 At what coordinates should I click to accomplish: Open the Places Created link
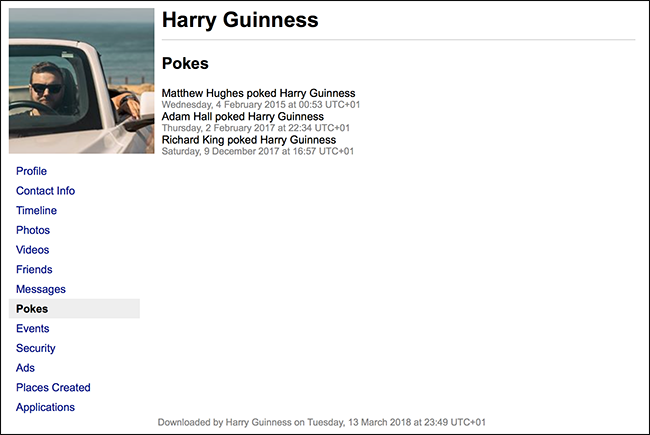[53, 388]
